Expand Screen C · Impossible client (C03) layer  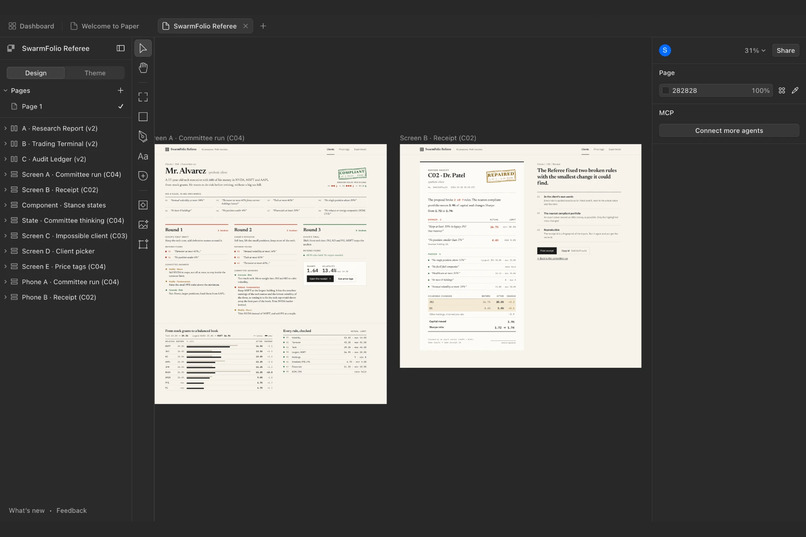click(6, 236)
